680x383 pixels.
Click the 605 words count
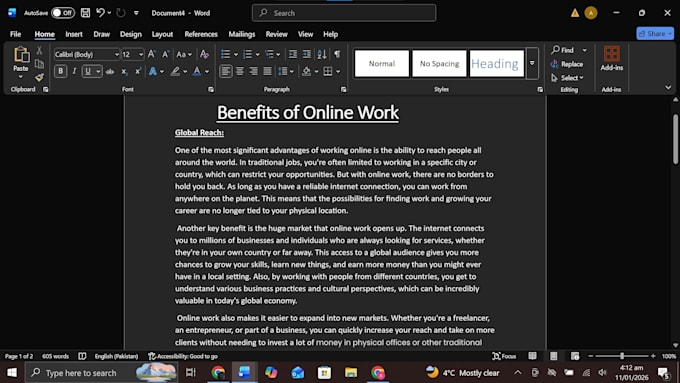56,356
